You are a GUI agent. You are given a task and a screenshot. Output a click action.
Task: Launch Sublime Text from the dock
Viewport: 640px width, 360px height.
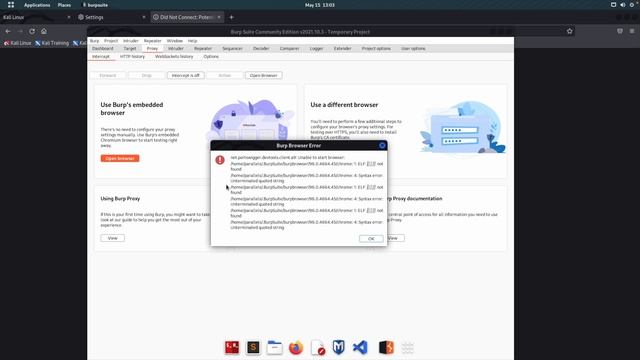253,347
